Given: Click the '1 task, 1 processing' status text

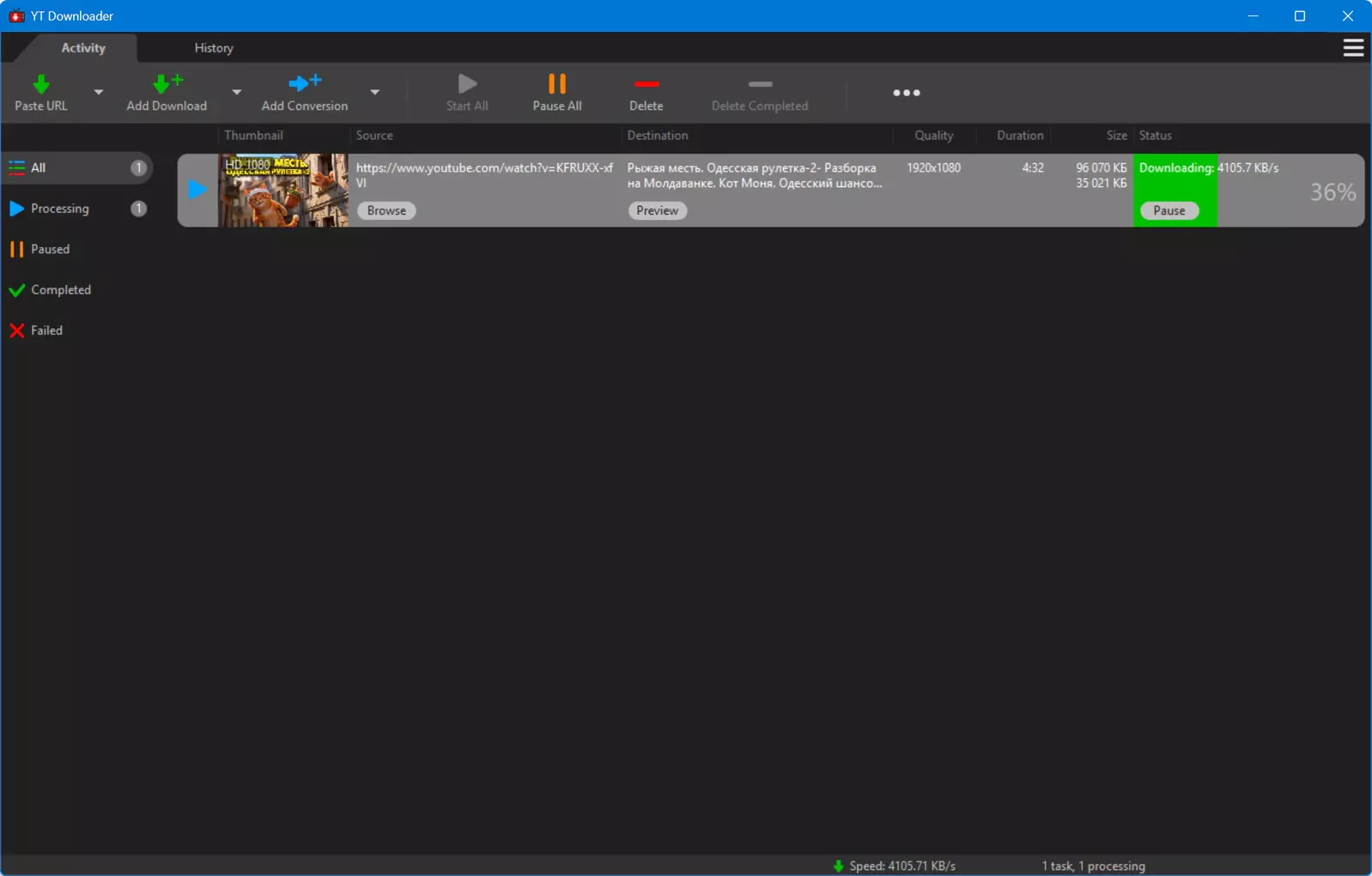Looking at the screenshot, I should 1093,866.
